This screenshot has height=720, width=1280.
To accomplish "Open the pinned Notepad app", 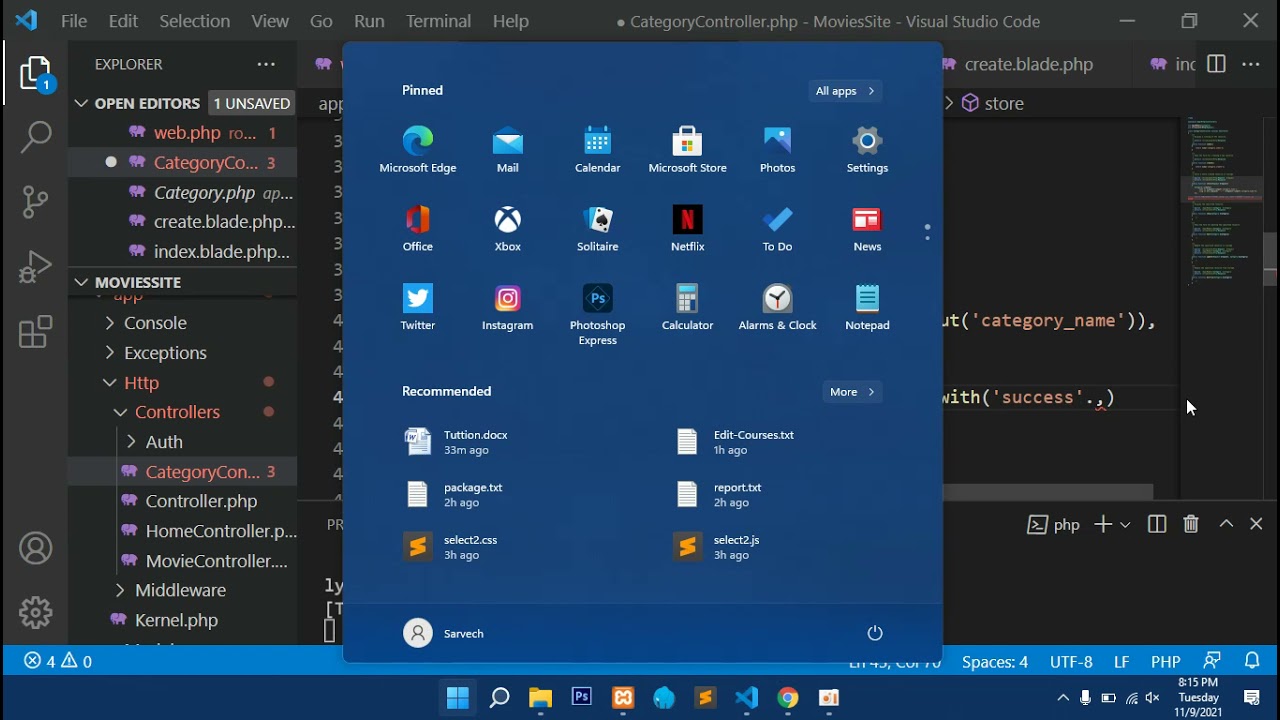I will (867, 307).
